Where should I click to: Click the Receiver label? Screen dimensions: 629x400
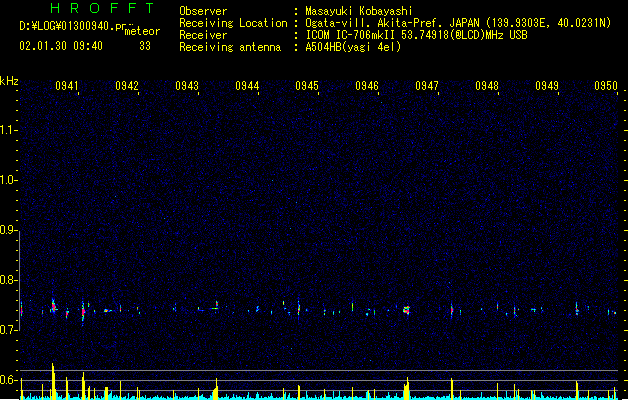click(203, 35)
